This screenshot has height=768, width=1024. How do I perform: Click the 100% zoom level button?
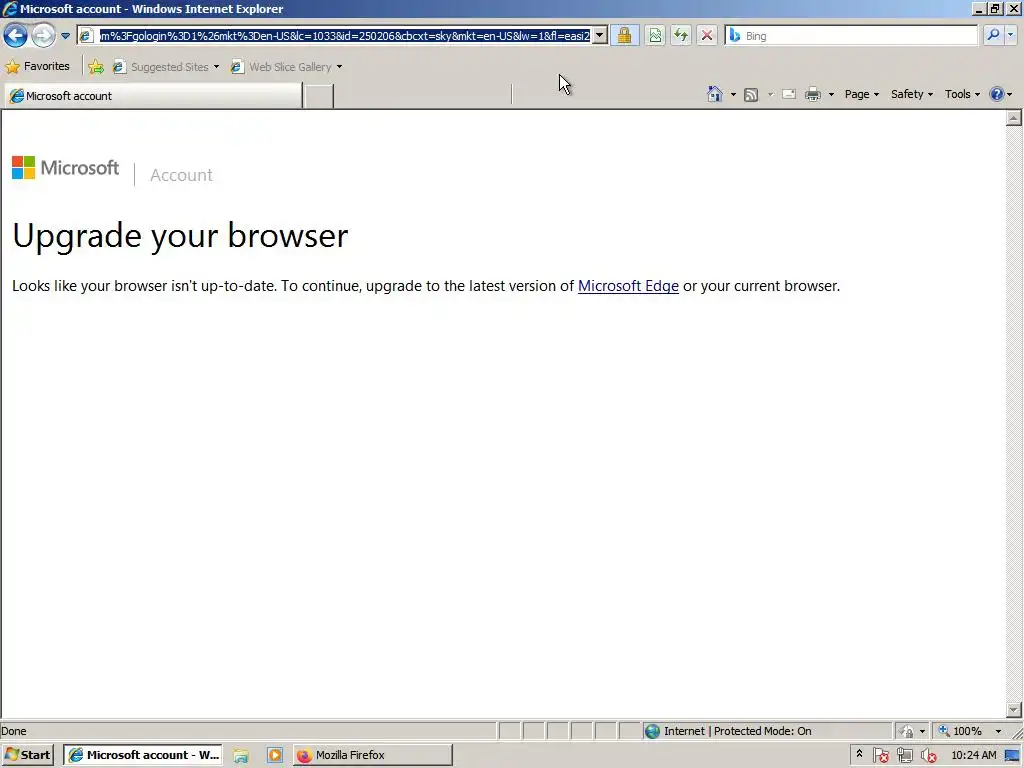click(x=961, y=731)
